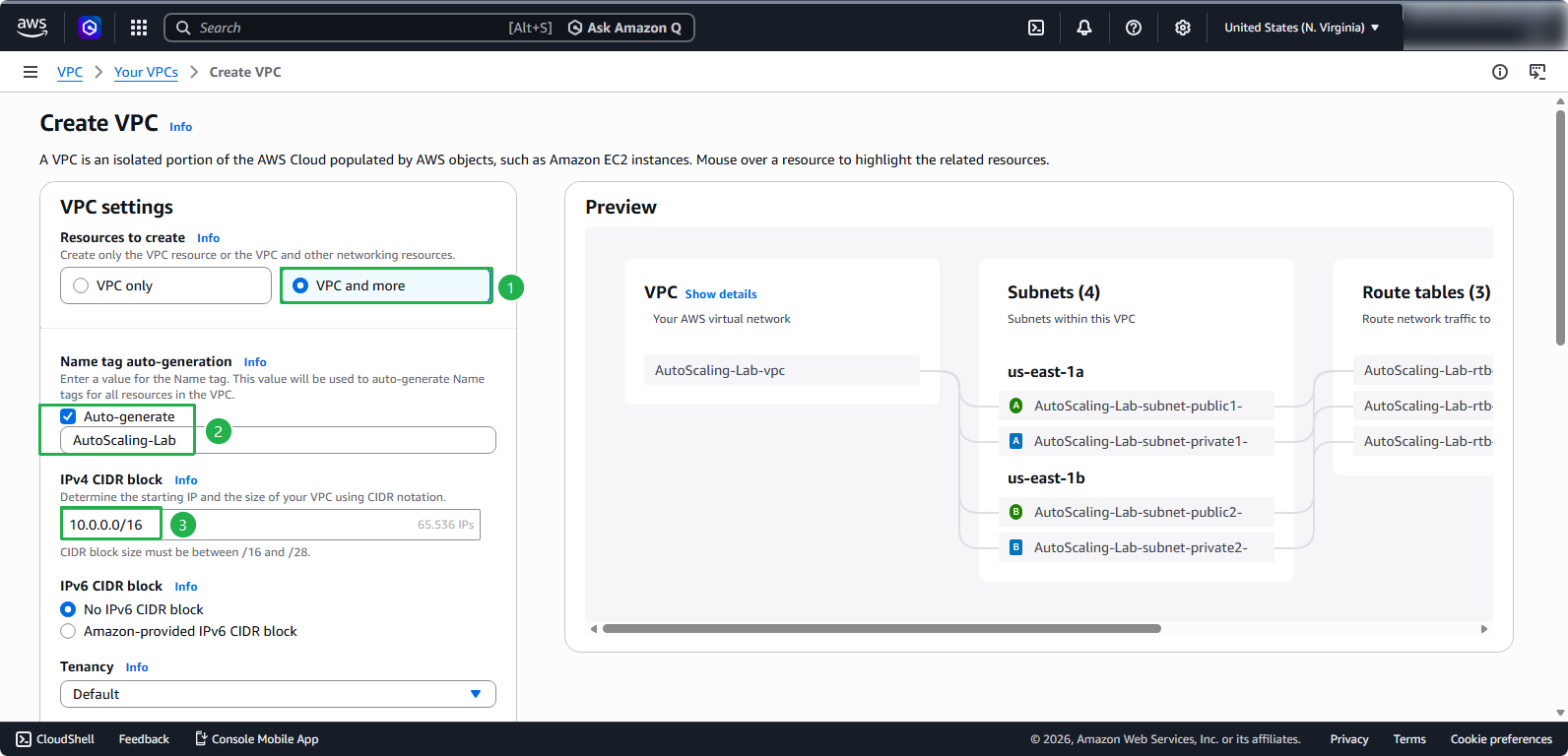Viewport: 1568px width, 756px height.
Task: Click blue A icon beside subnet-private1
Action: pyautogui.click(x=1015, y=441)
